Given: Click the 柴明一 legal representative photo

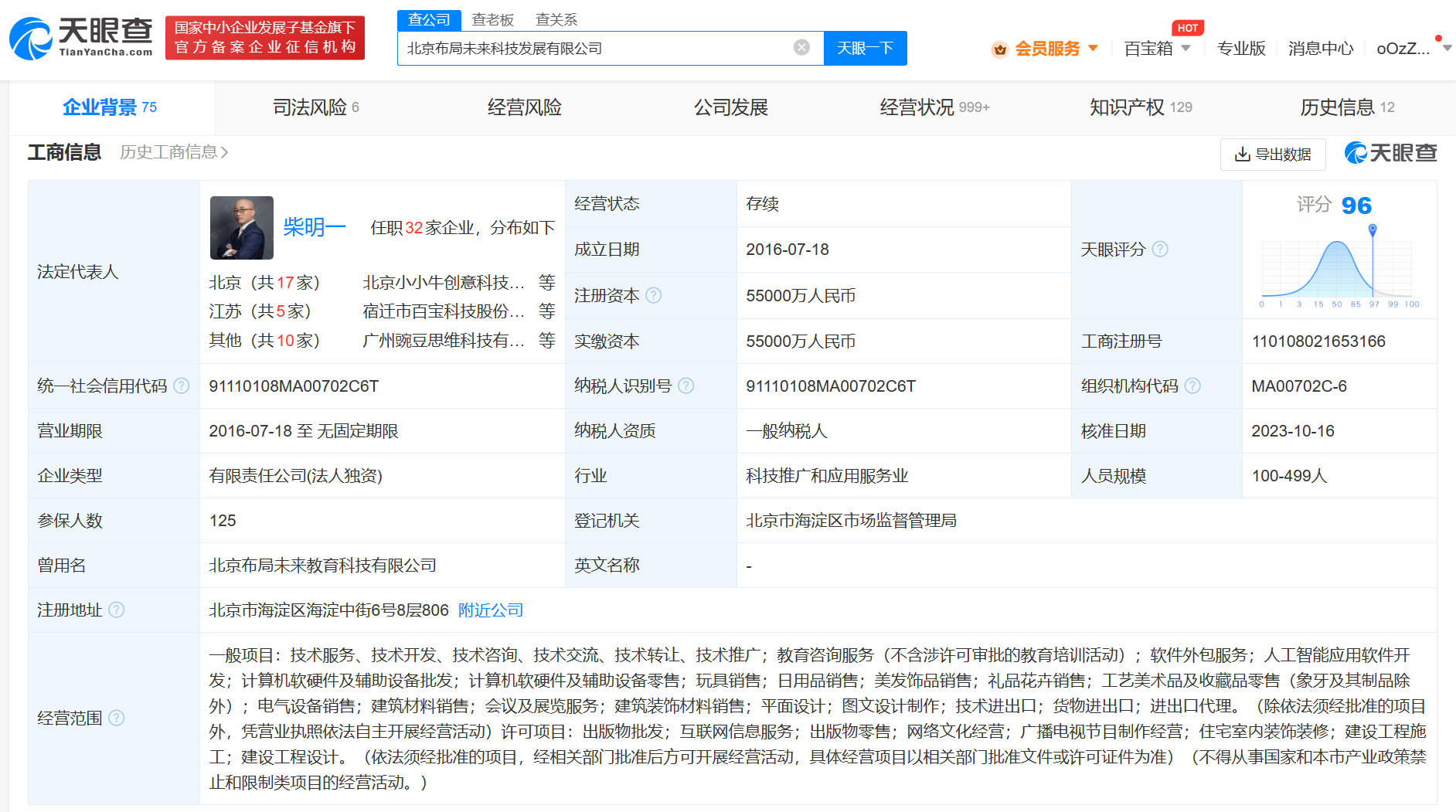Looking at the screenshot, I should click(242, 227).
